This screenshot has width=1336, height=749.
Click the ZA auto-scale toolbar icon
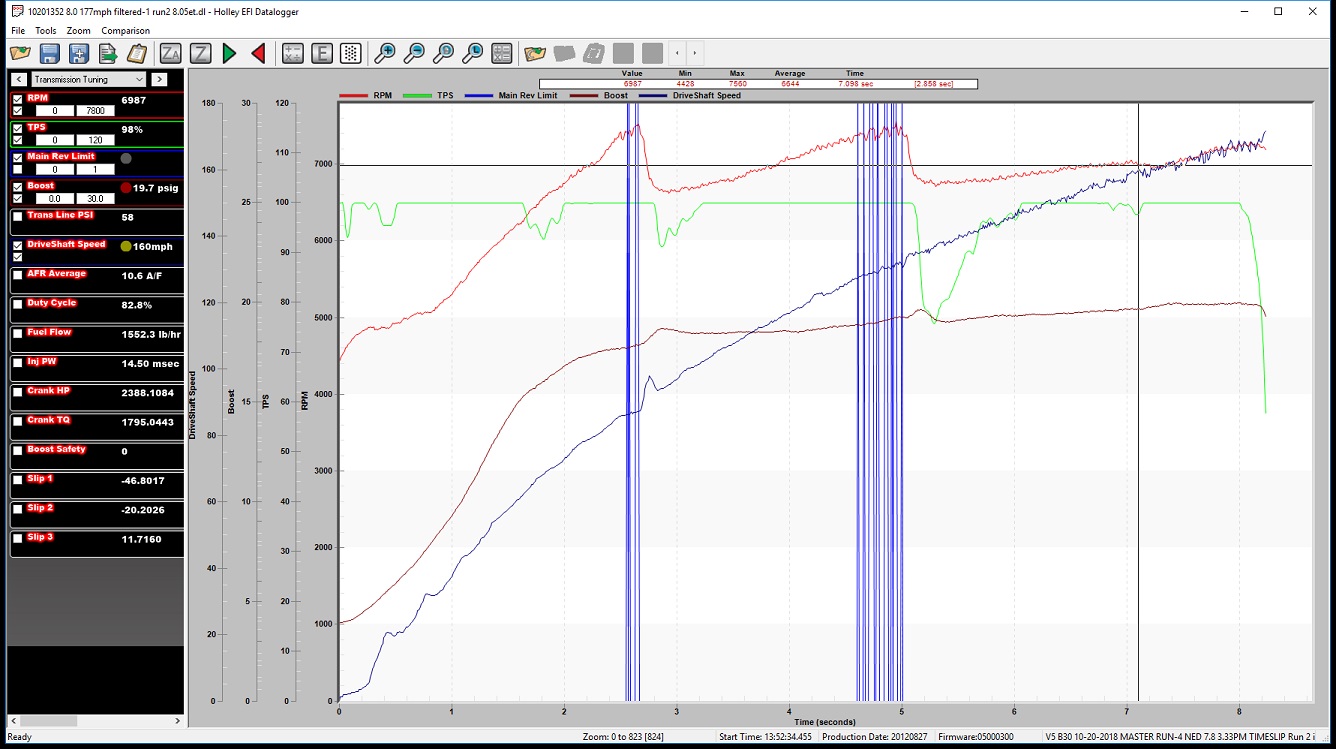pos(171,53)
